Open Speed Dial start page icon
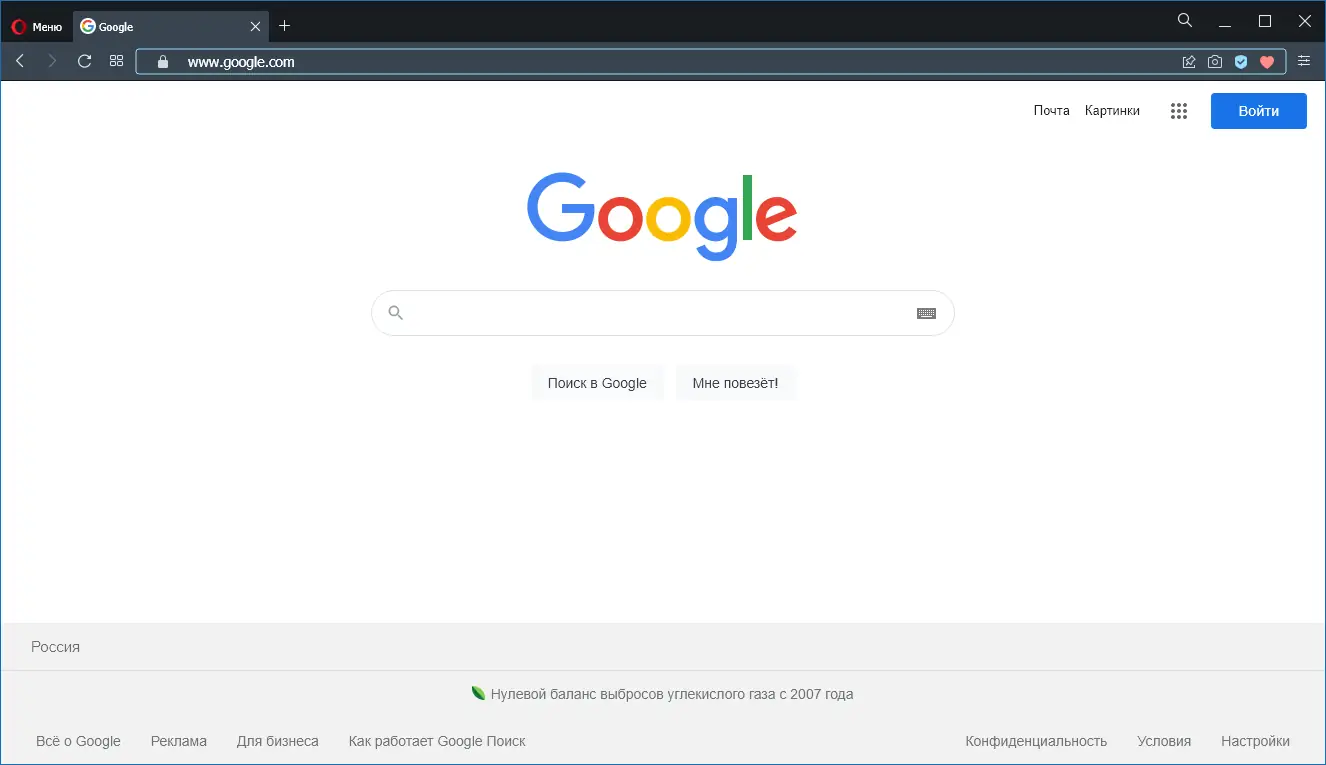The width and height of the screenshot is (1326, 765). (116, 61)
